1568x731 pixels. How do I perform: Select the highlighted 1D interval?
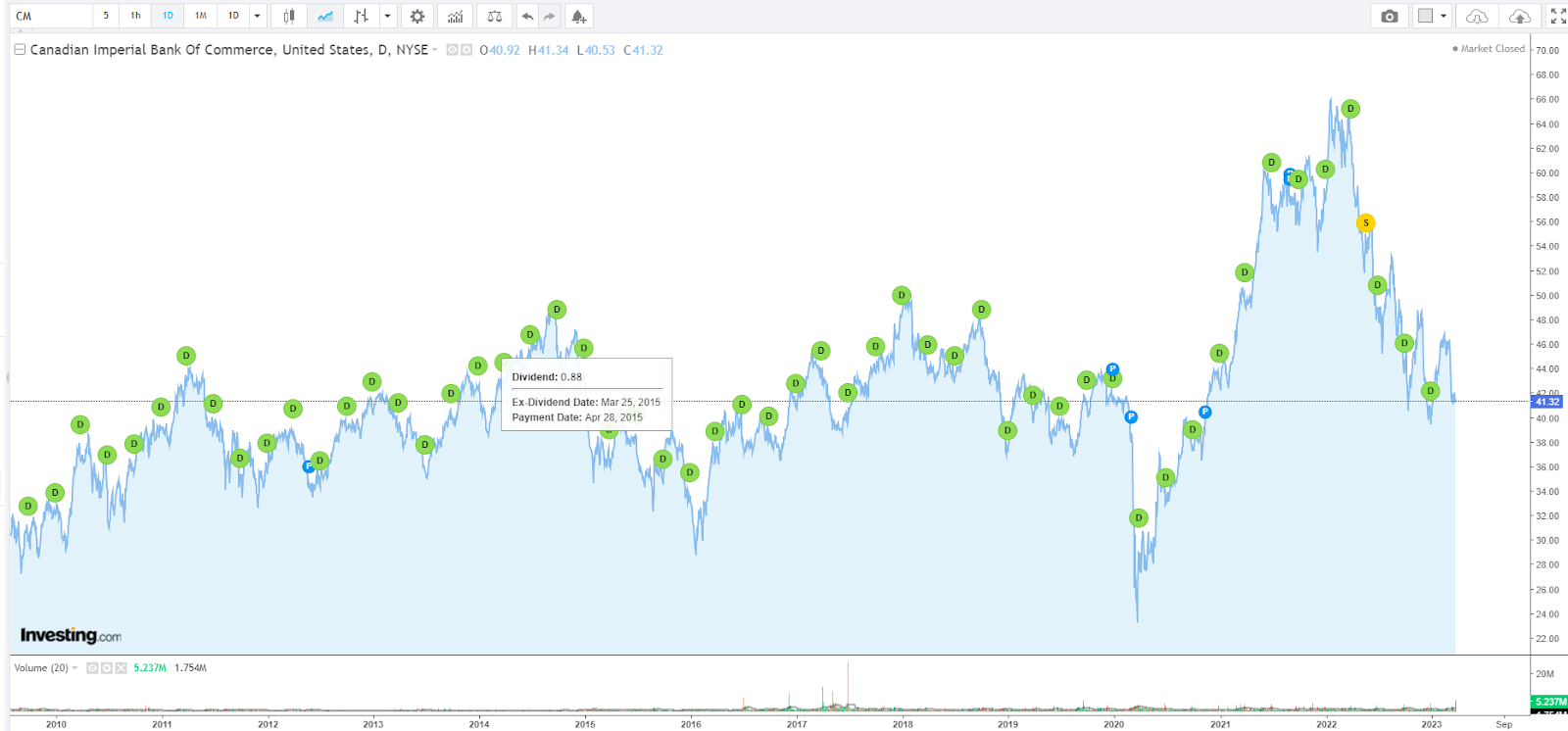point(168,16)
